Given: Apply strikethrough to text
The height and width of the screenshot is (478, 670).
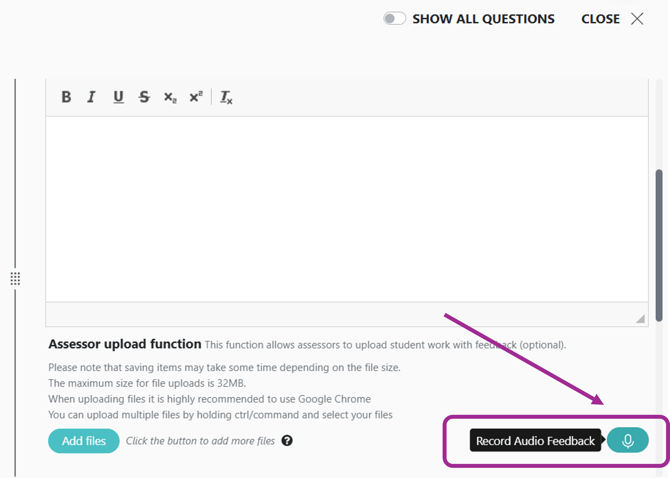Looking at the screenshot, I should click(144, 97).
